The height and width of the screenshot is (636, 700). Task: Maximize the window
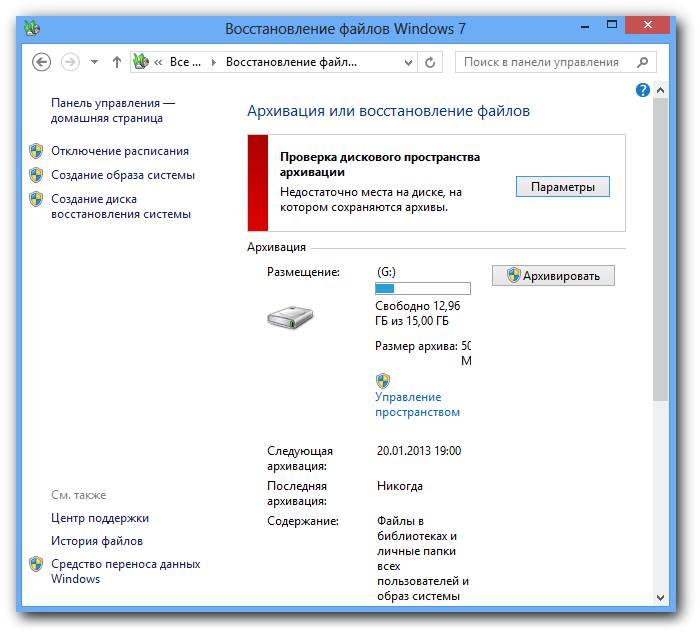612,25
